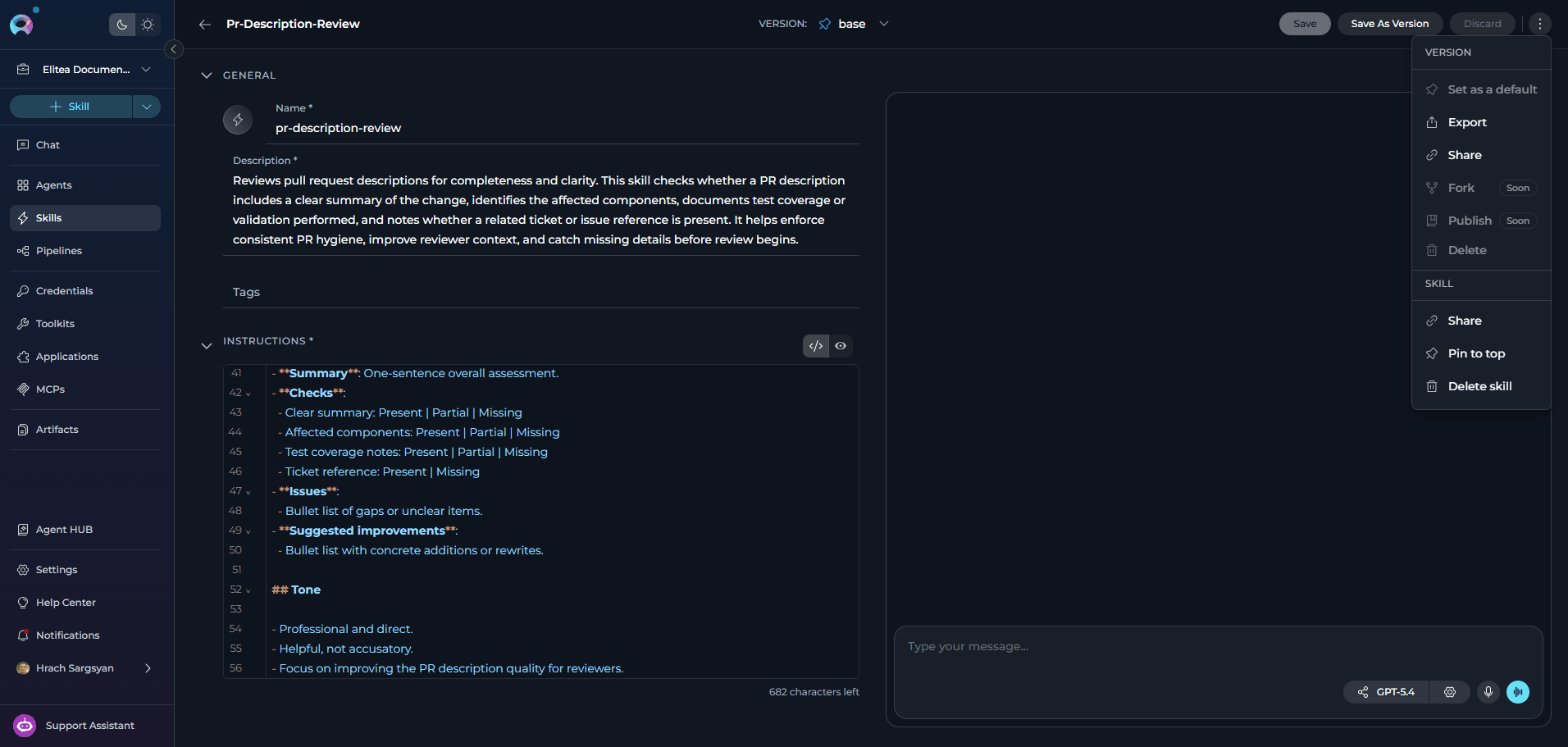This screenshot has height=747, width=1568.
Task: Click the Elitea logo icon
Action: click(22, 24)
